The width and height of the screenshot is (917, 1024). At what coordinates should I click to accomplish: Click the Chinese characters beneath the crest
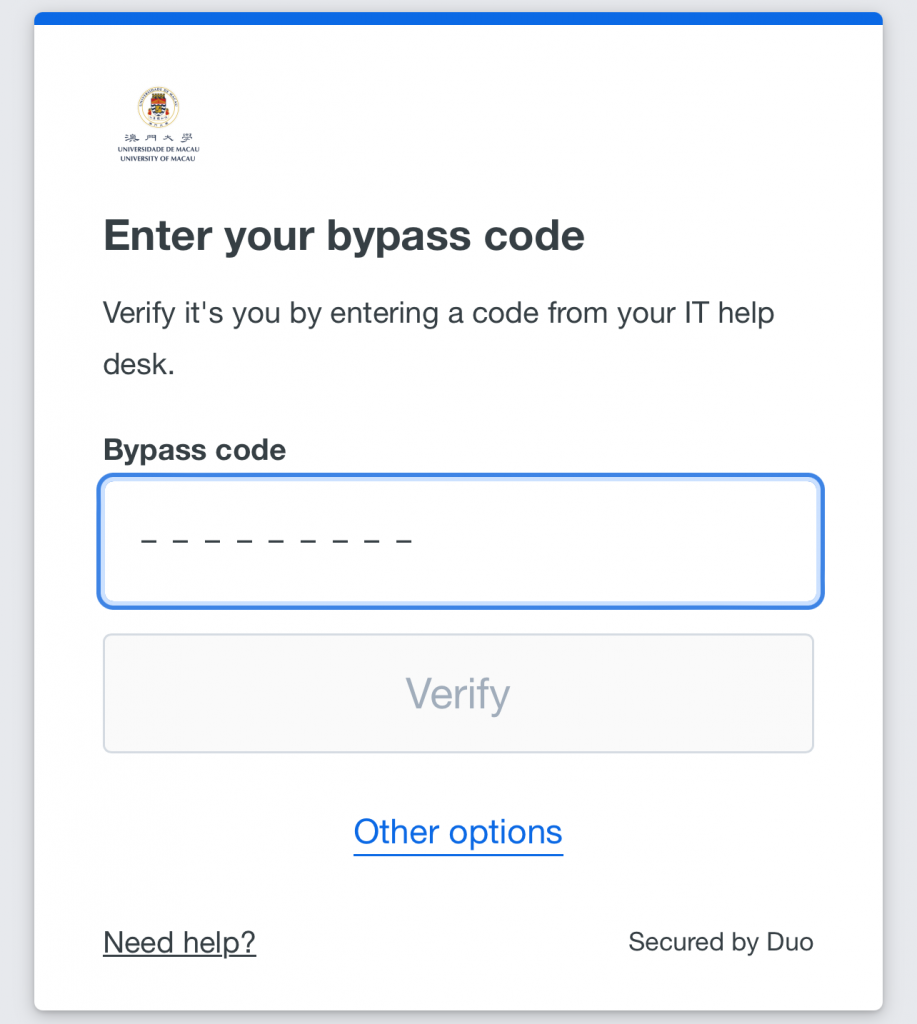point(158,139)
